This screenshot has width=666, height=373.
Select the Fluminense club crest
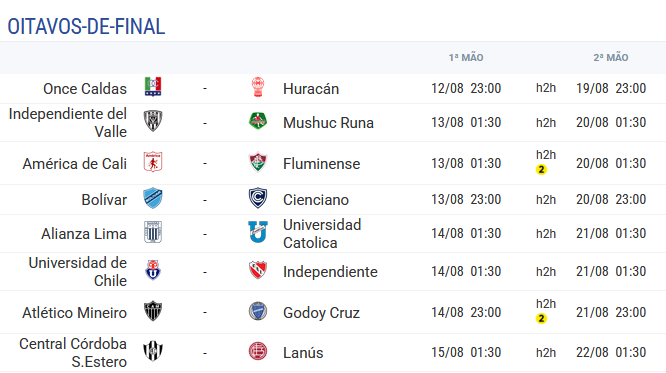[x=258, y=162]
